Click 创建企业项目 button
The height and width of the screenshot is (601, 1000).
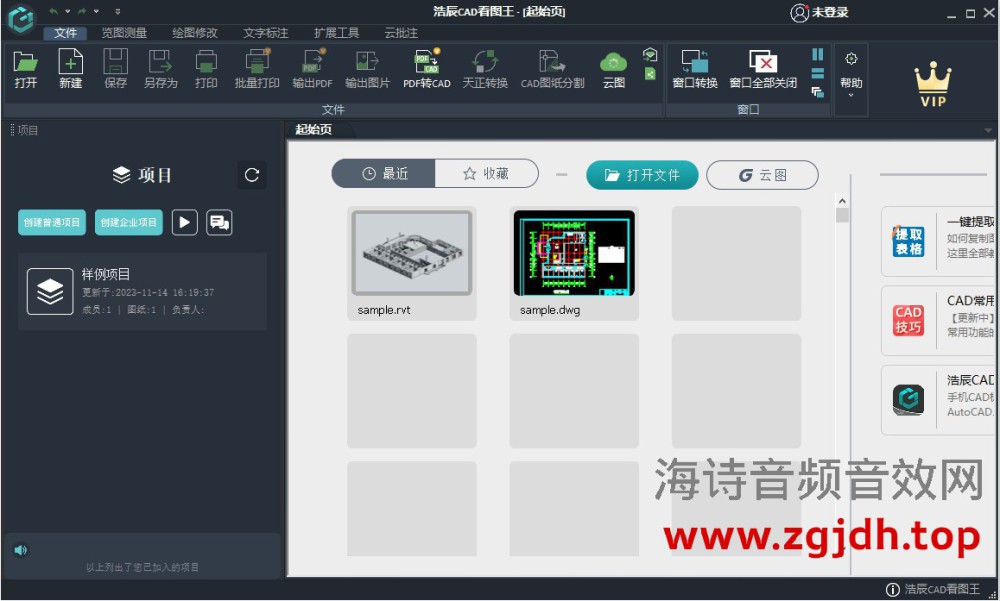pos(129,222)
